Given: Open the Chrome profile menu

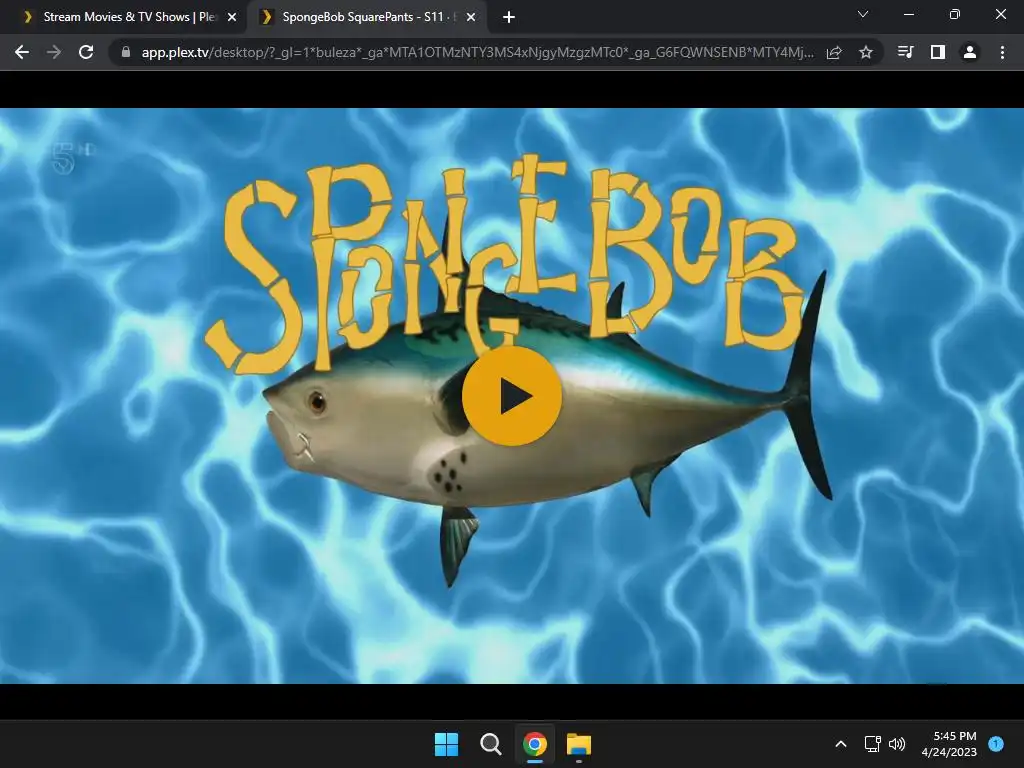Looking at the screenshot, I should coord(970,52).
